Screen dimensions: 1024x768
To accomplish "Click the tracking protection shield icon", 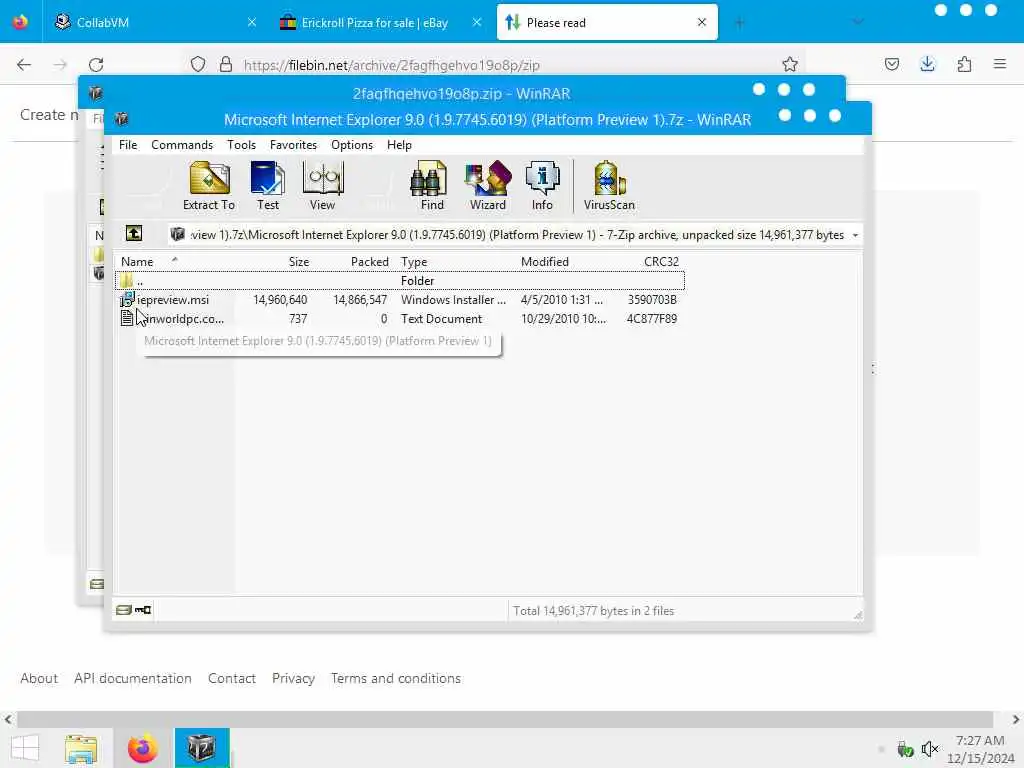I will coord(198,64).
